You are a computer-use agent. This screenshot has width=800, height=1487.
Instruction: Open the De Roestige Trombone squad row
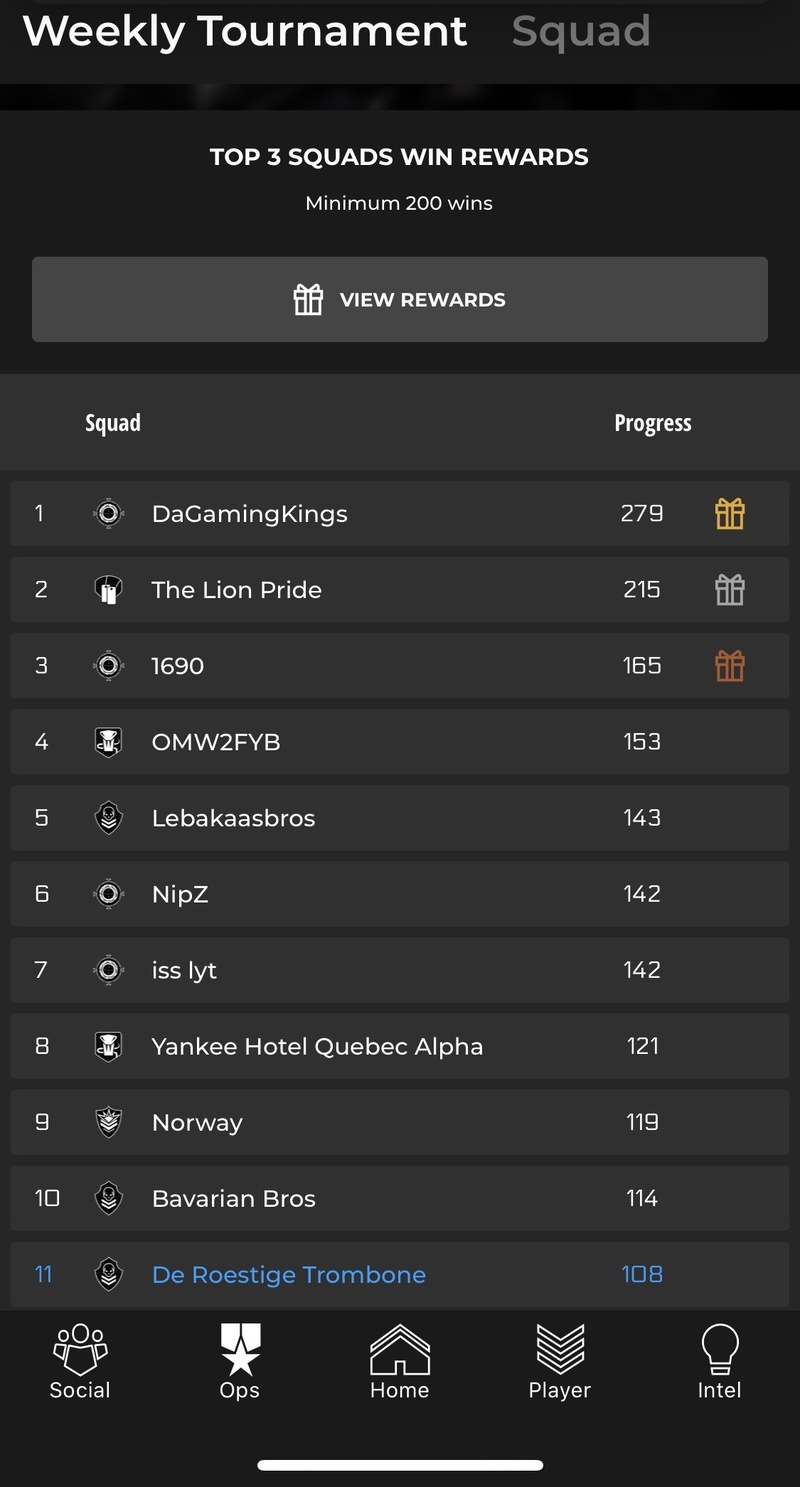[x=400, y=1274]
